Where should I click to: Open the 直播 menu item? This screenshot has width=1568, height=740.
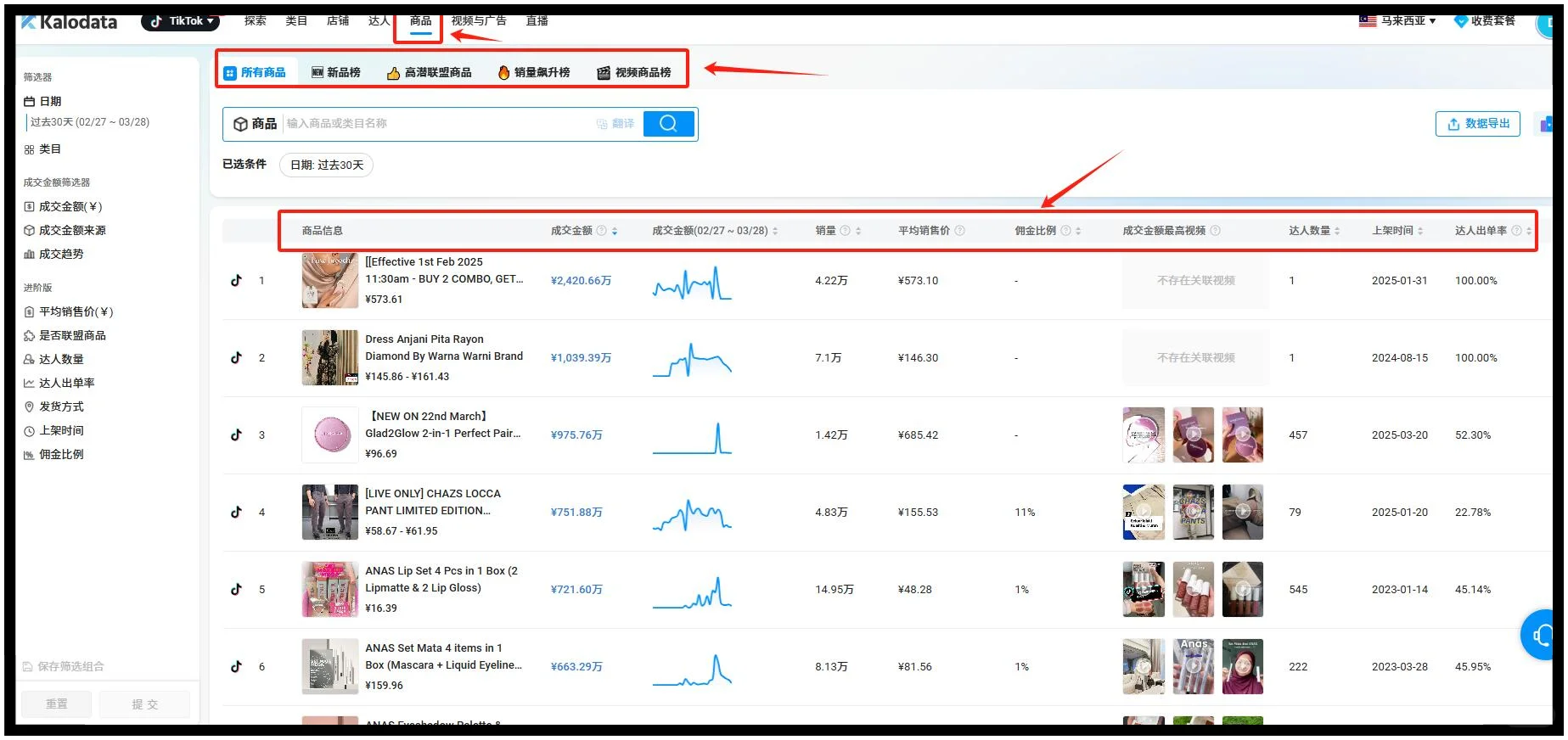tap(537, 20)
